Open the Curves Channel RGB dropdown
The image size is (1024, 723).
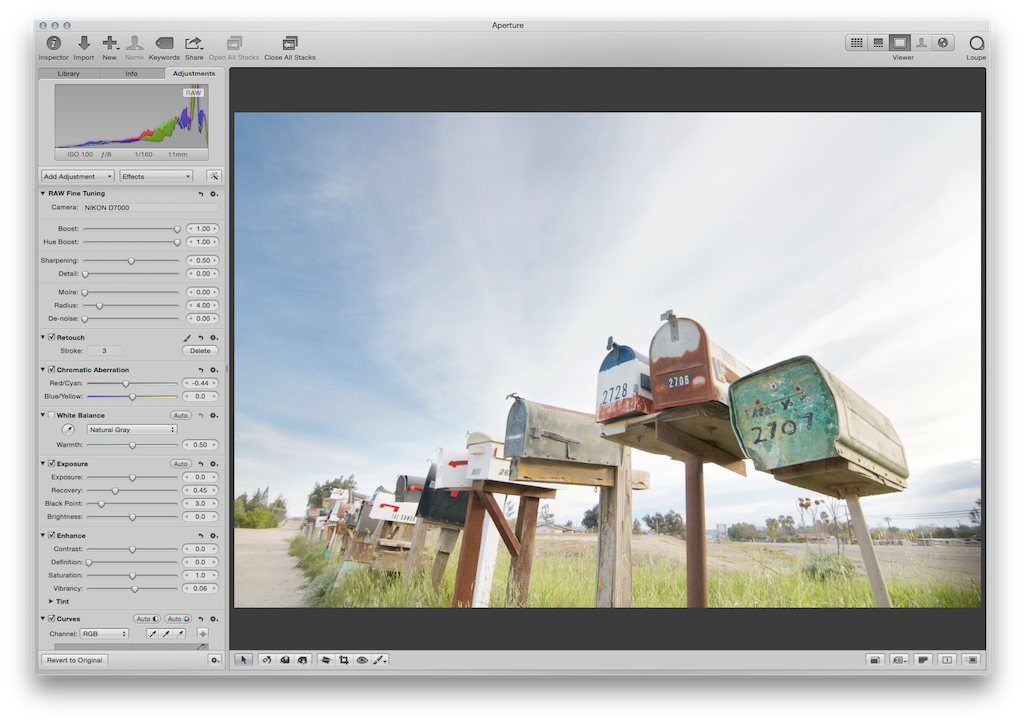(104, 634)
